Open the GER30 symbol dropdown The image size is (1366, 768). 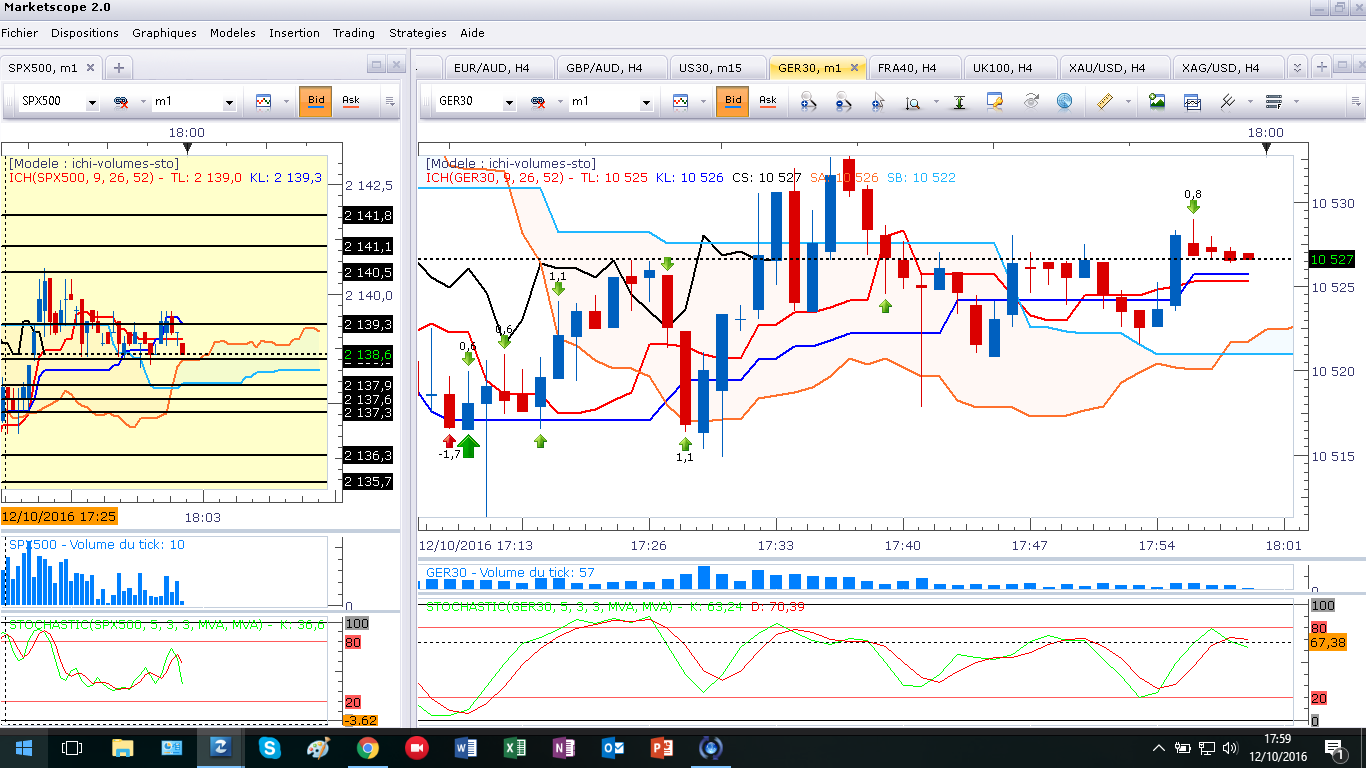pos(508,102)
